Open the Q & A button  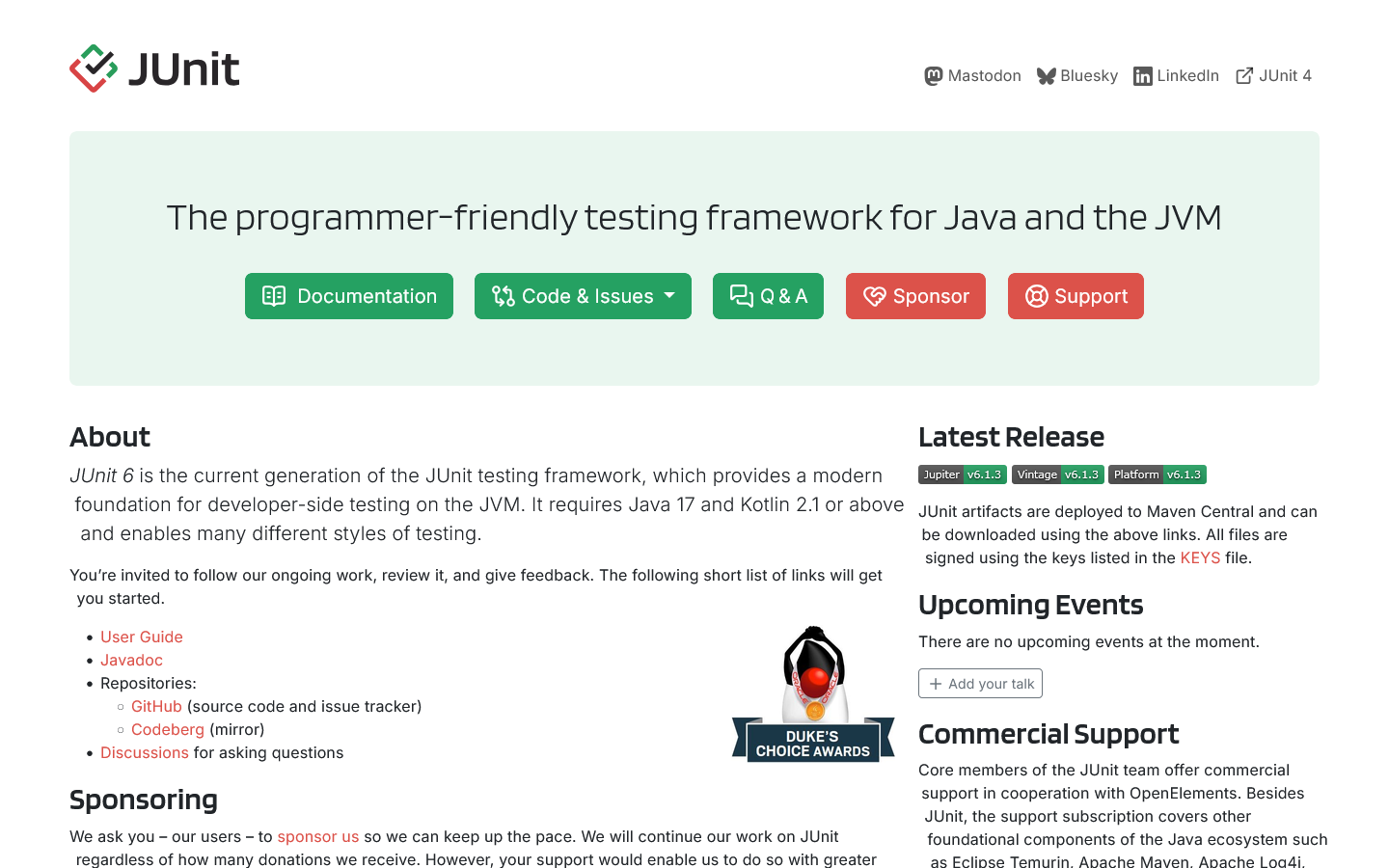click(x=768, y=296)
